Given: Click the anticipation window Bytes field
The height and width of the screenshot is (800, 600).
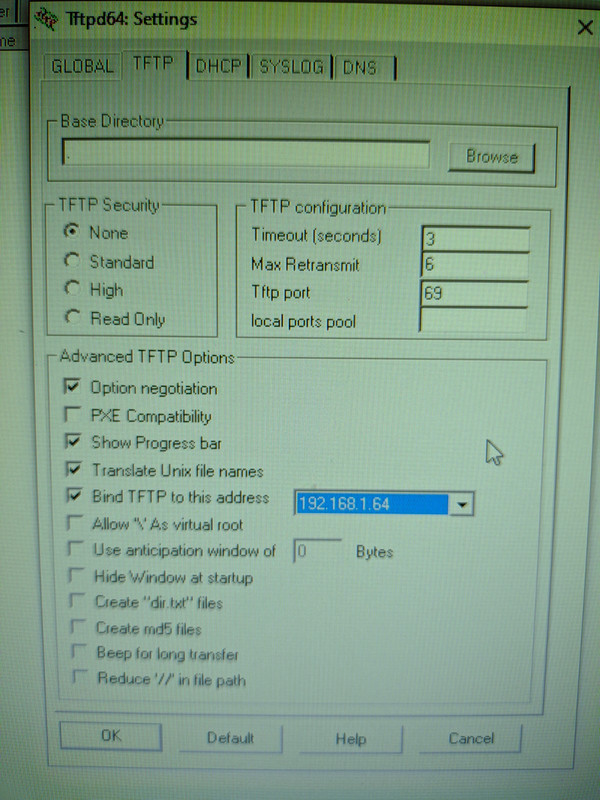Looking at the screenshot, I should point(317,551).
